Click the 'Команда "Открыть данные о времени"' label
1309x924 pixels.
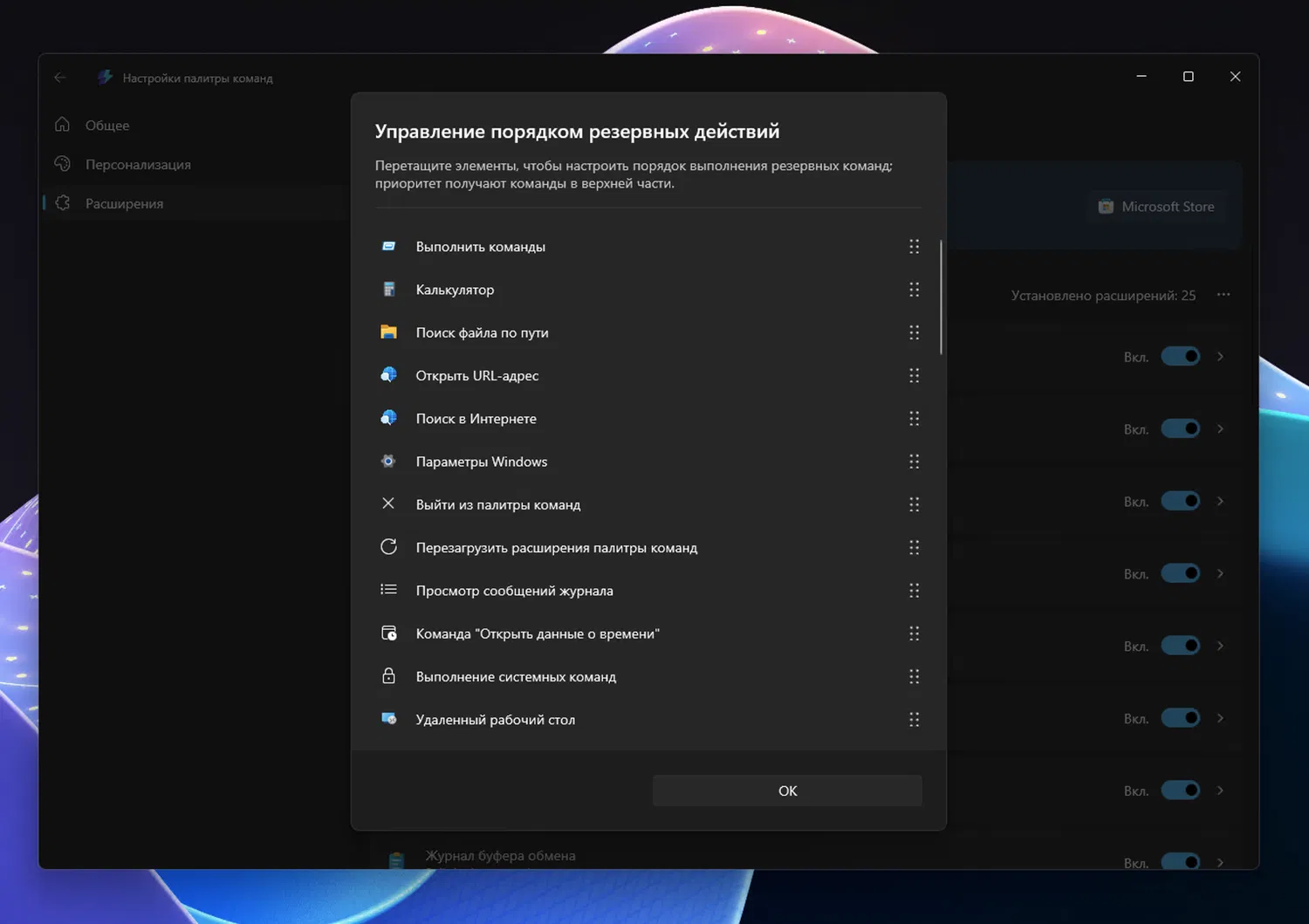point(538,633)
